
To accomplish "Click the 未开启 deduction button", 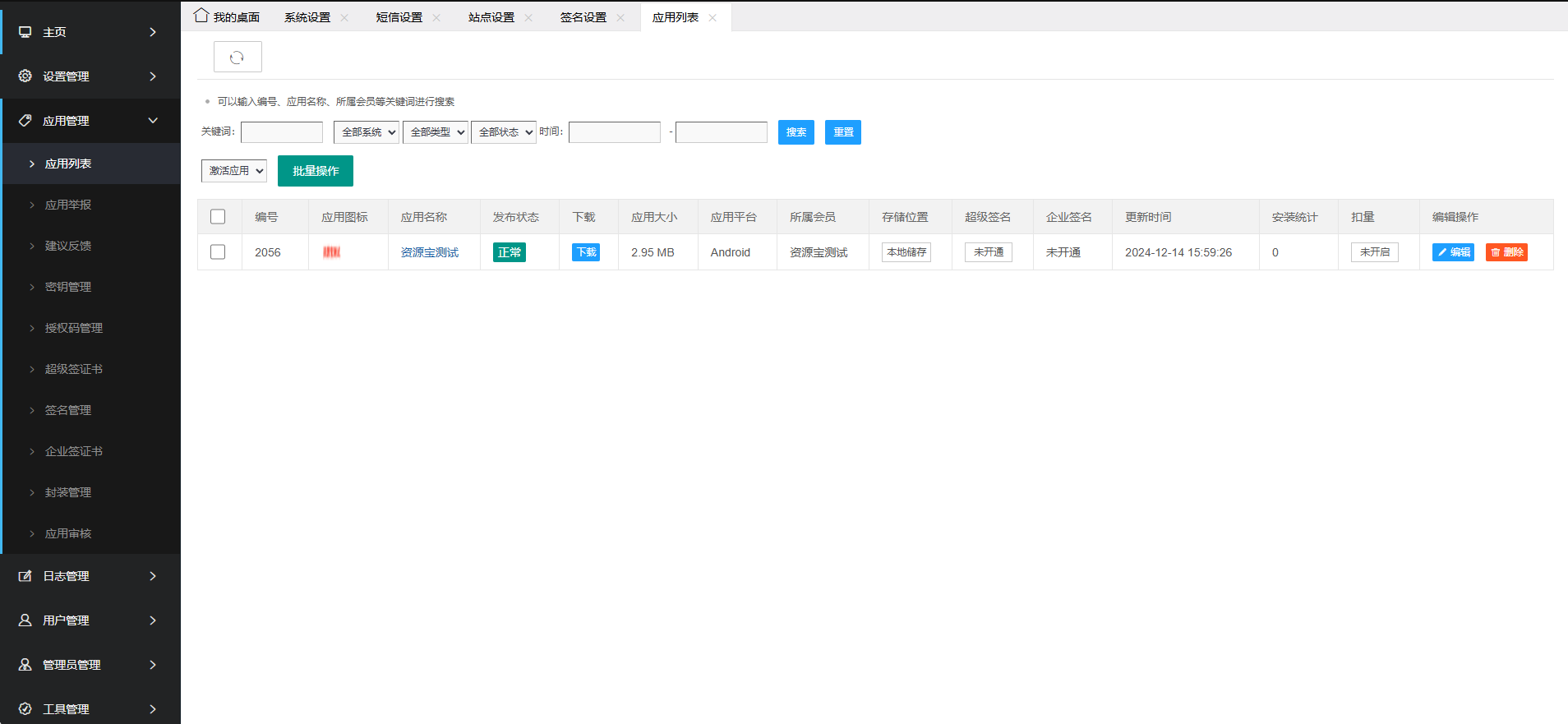I will [x=1375, y=252].
